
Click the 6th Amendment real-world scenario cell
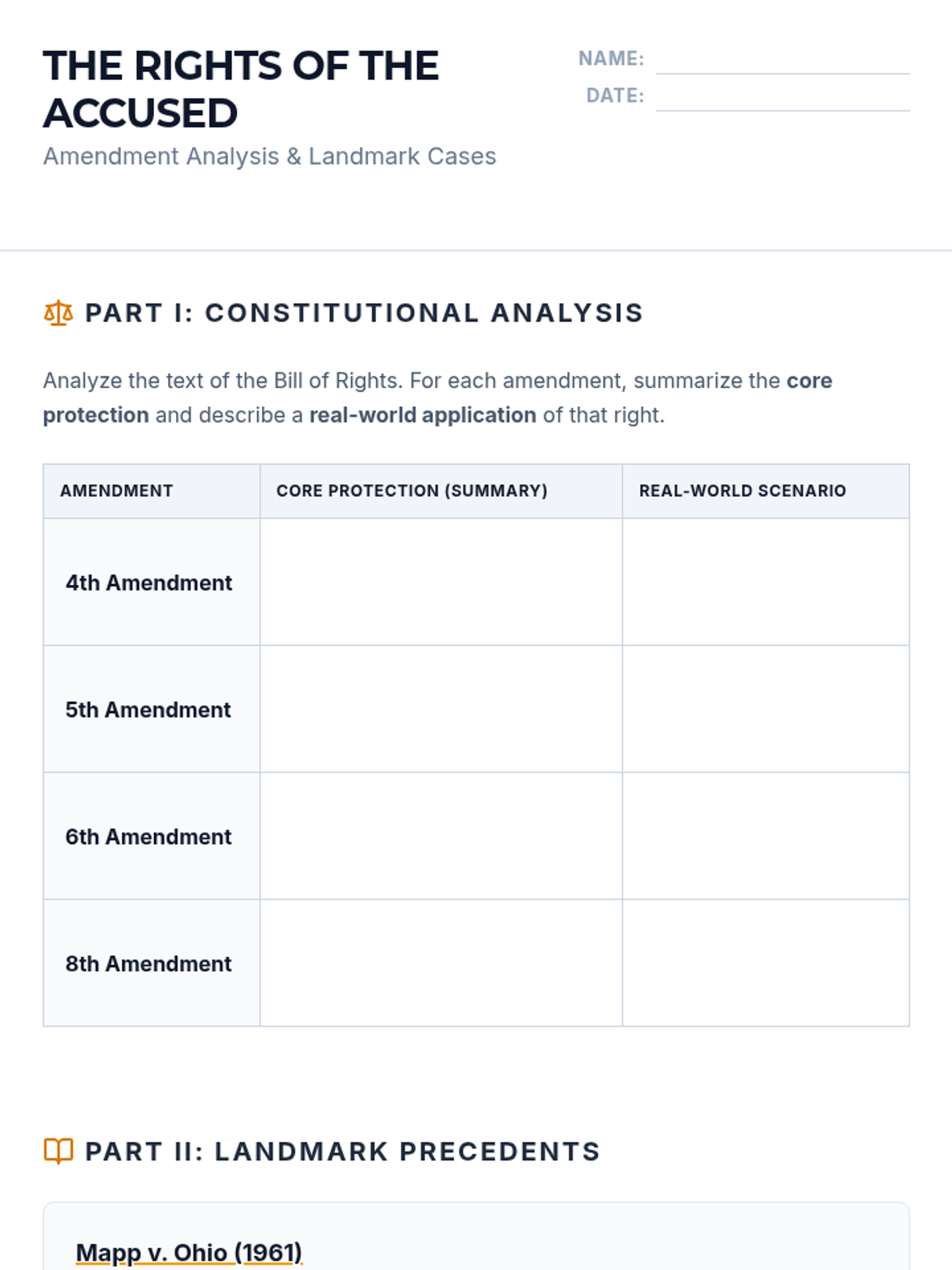tap(766, 836)
